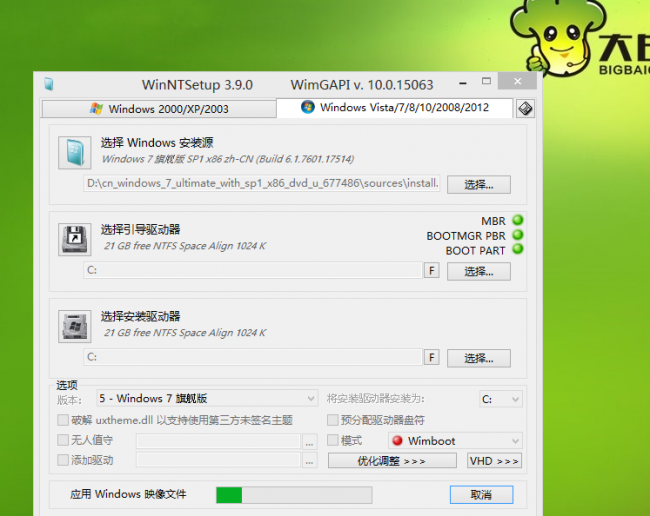The height and width of the screenshot is (516, 650).
Task: Click the BOOTMGR PBR green status light
Action: pyautogui.click(x=517, y=235)
